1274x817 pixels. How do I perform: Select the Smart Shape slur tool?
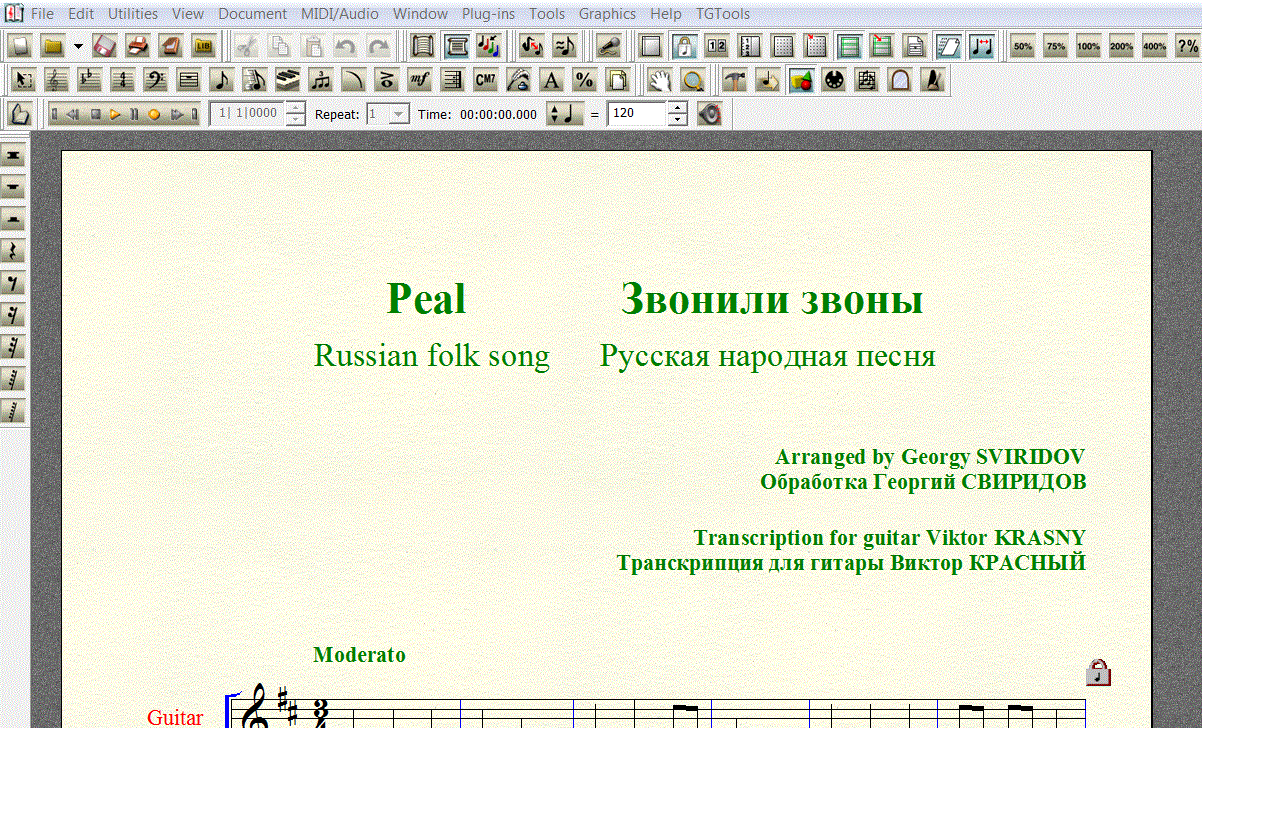click(x=354, y=80)
